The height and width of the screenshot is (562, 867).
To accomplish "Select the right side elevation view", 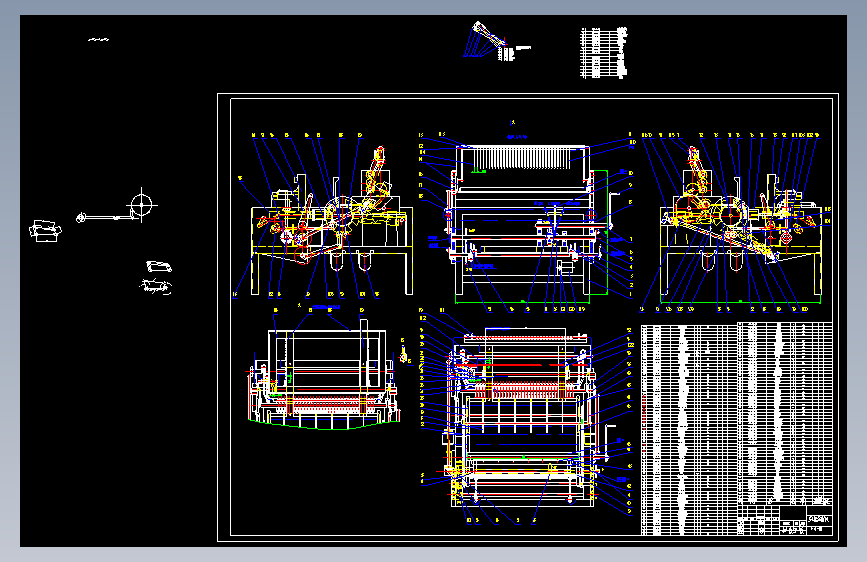I will pyautogui.click(x=741, y=220).
